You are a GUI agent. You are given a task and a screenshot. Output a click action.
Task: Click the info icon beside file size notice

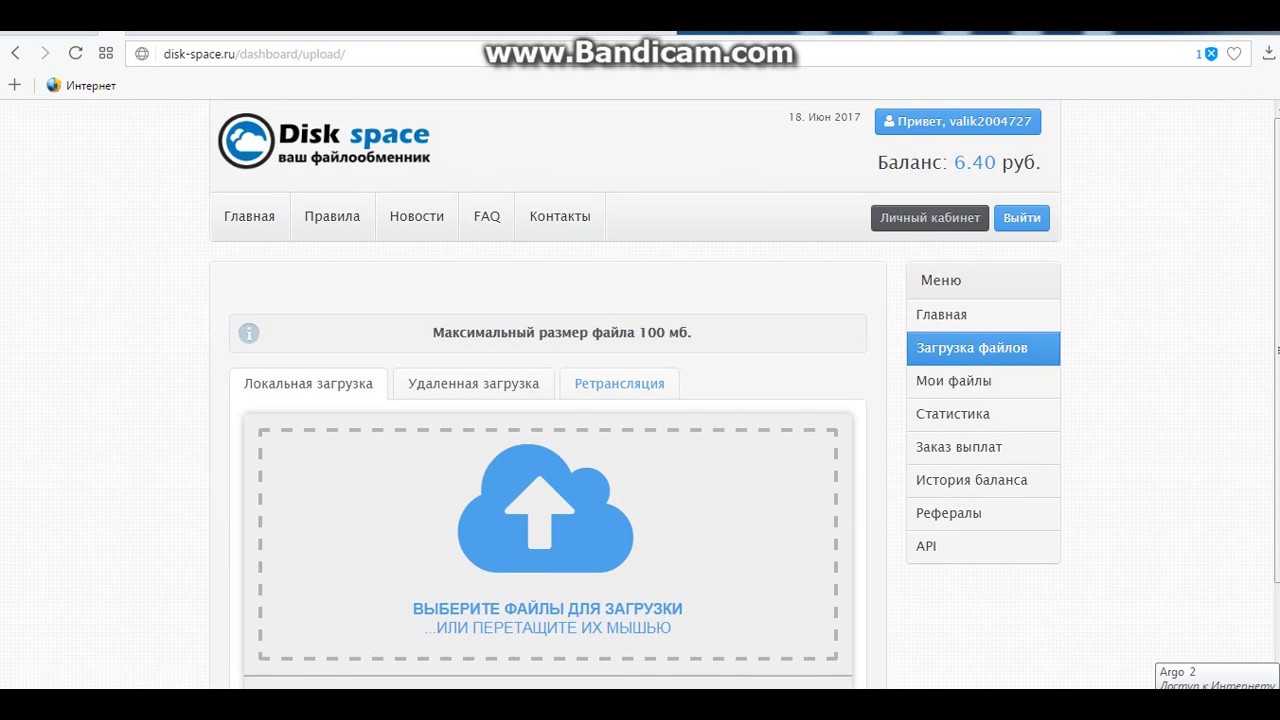tap(249, 333)
